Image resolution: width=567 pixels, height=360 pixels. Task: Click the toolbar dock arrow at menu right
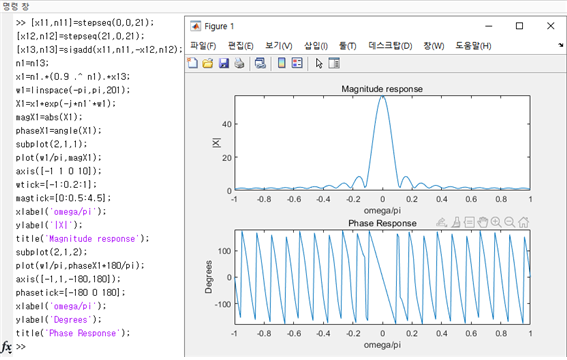pos(560,45)
